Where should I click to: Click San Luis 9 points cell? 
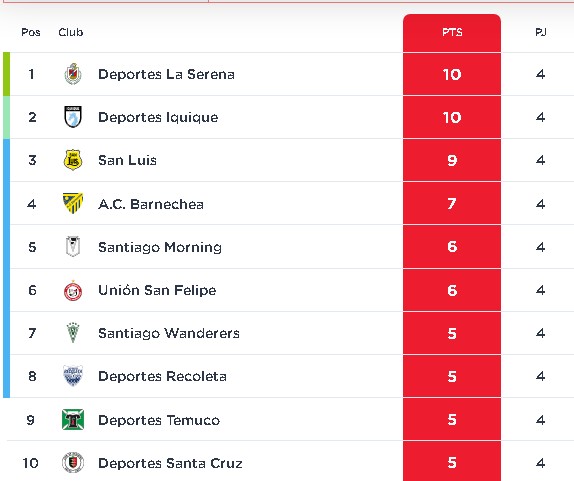pos(452,160)
